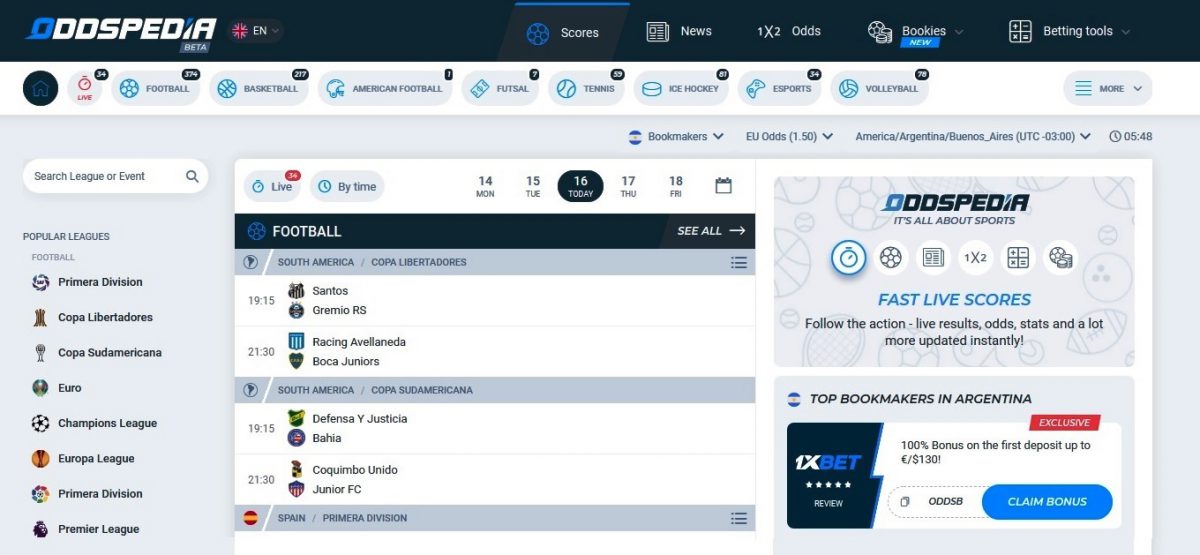Open the News tab

click(x=679, y=31)
